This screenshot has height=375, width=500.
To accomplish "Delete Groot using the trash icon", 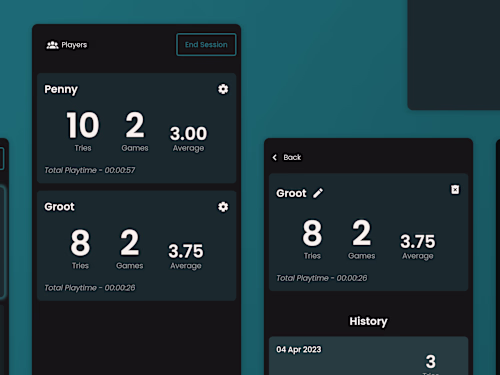I will coord(455,190).
